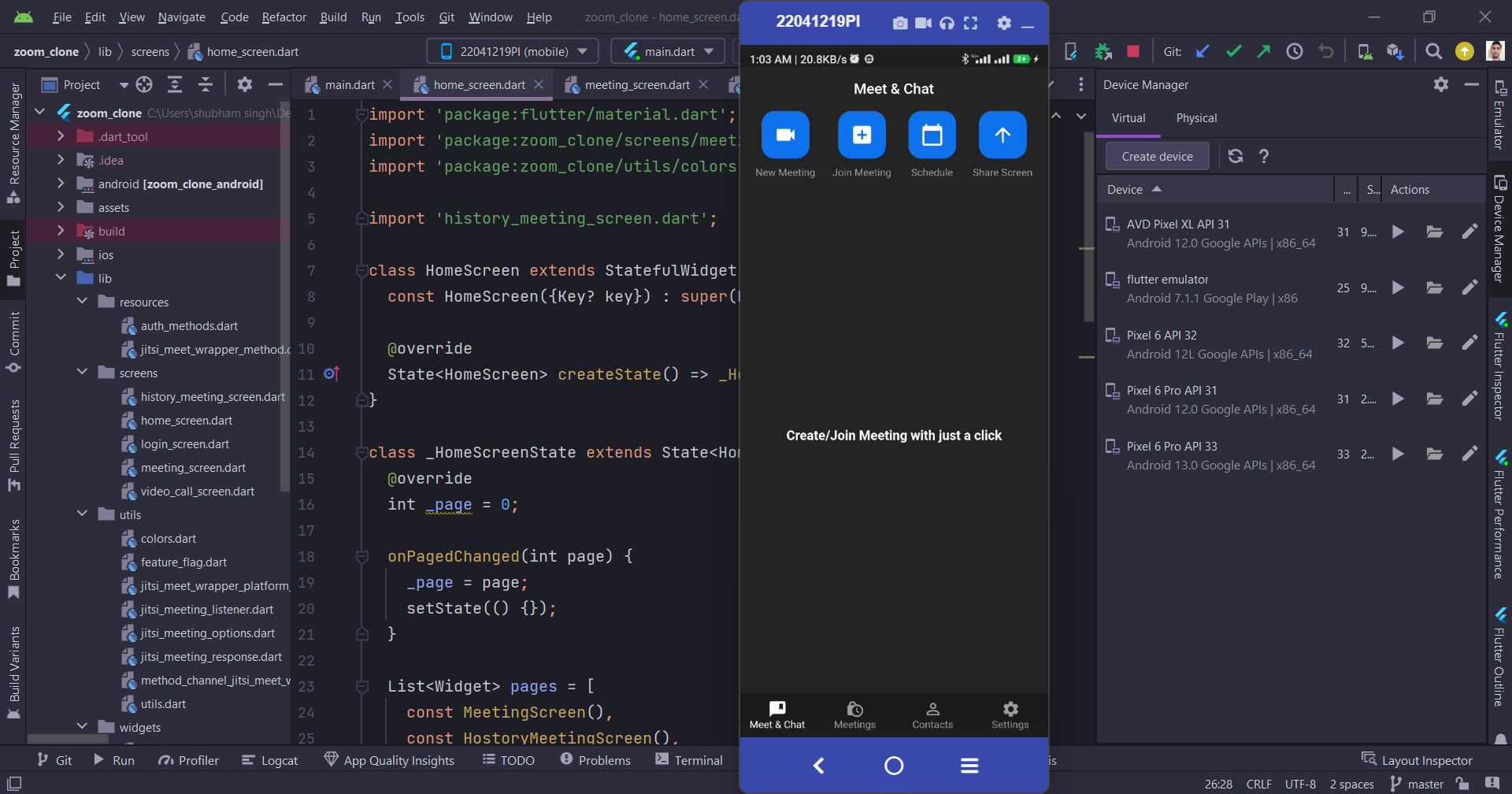Click Git push green arrow
This screenshot has height=794, width=1512.
(x=1263, y=51)
